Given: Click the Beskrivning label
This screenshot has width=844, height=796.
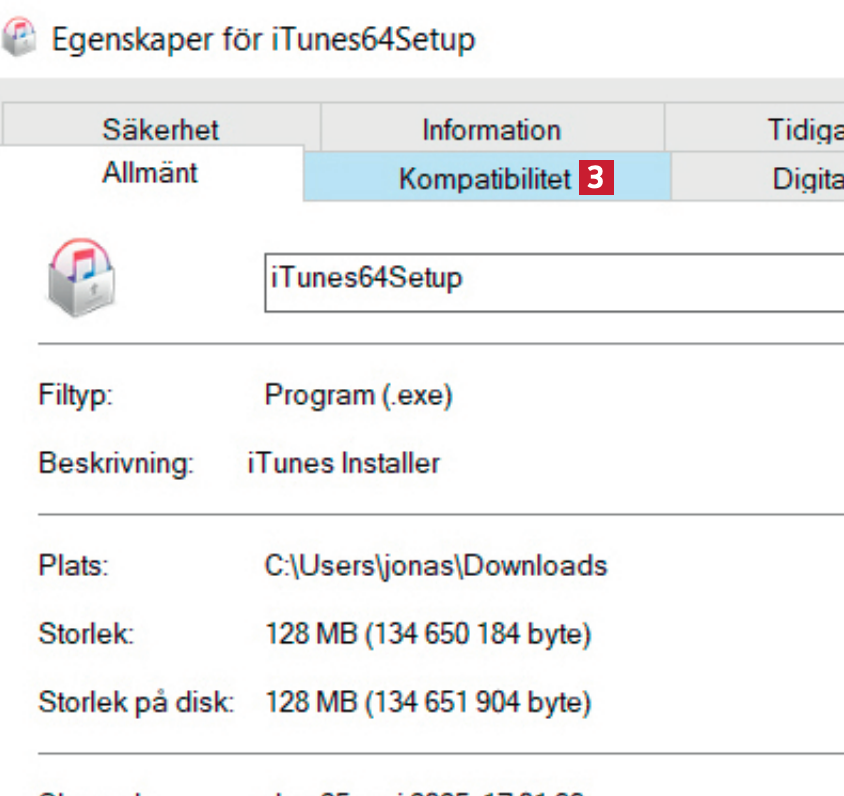Looking at the screenshot, I should coord(116,464).
